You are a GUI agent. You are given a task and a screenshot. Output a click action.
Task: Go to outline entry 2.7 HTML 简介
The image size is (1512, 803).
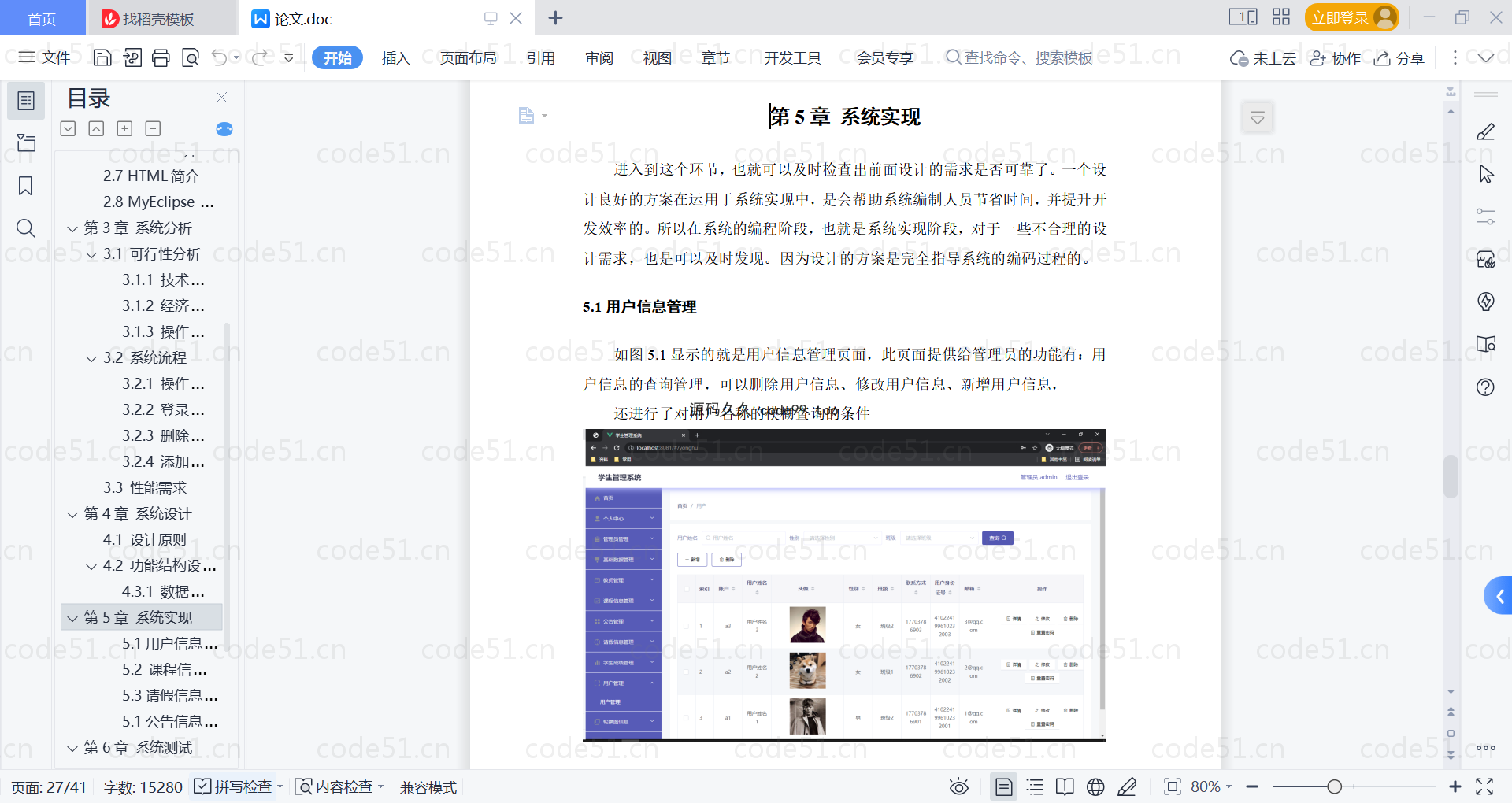click(151, 176)
